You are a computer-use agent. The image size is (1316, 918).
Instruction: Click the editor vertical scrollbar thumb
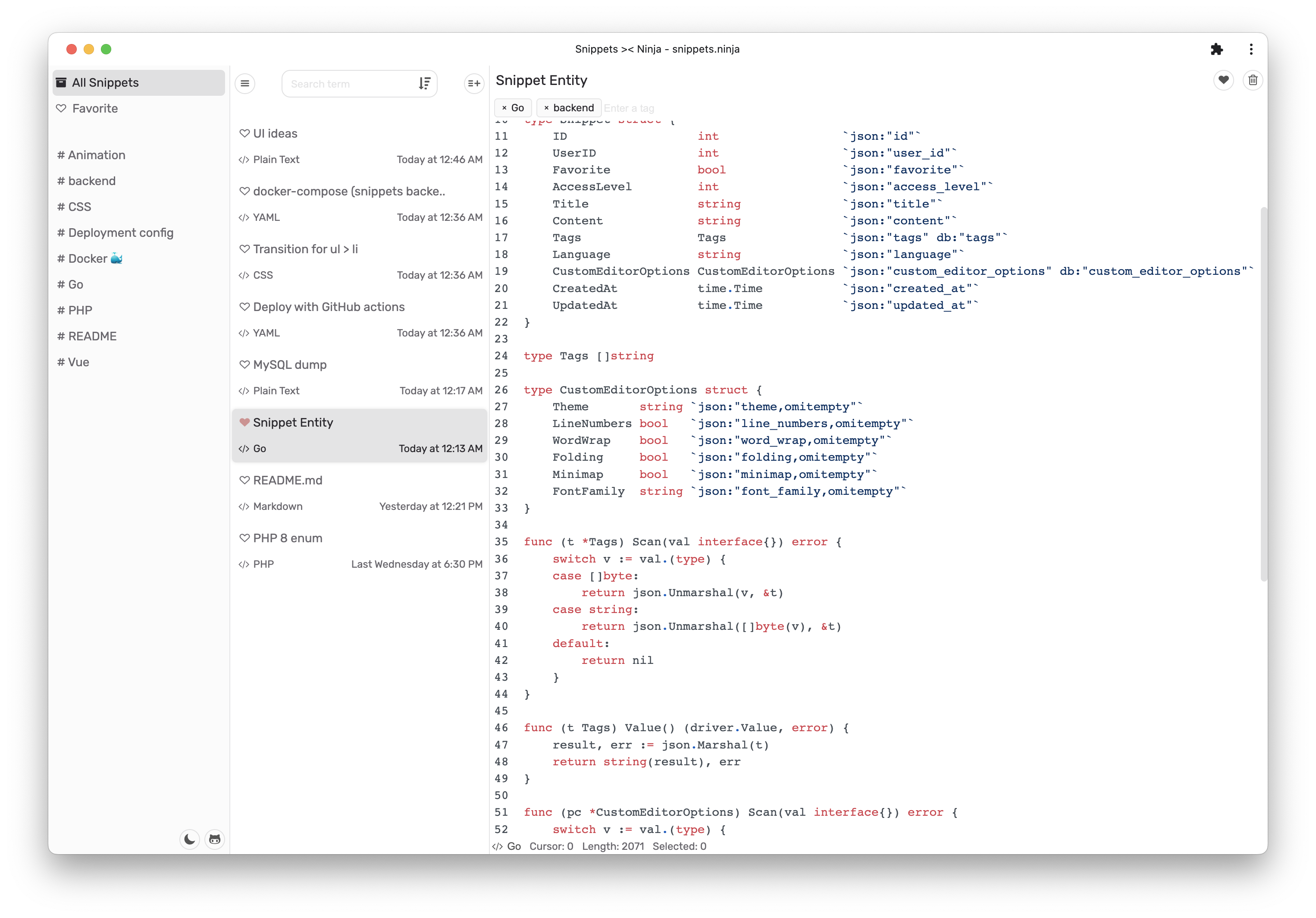coord(1263,394)
